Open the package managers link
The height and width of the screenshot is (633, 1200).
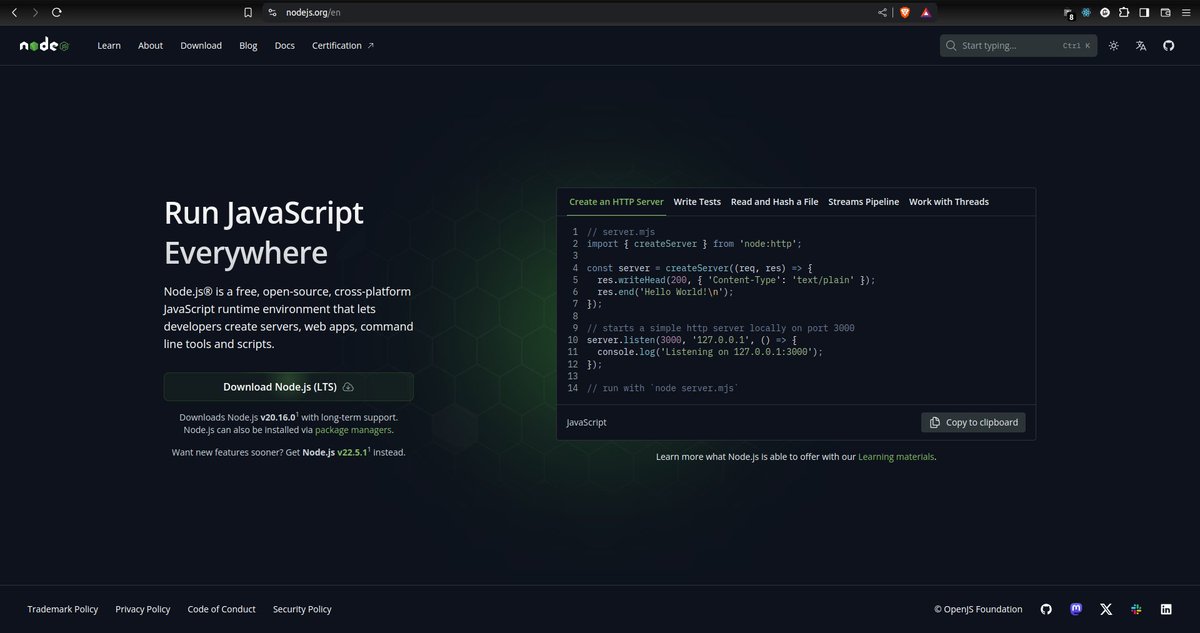(353, 430)
